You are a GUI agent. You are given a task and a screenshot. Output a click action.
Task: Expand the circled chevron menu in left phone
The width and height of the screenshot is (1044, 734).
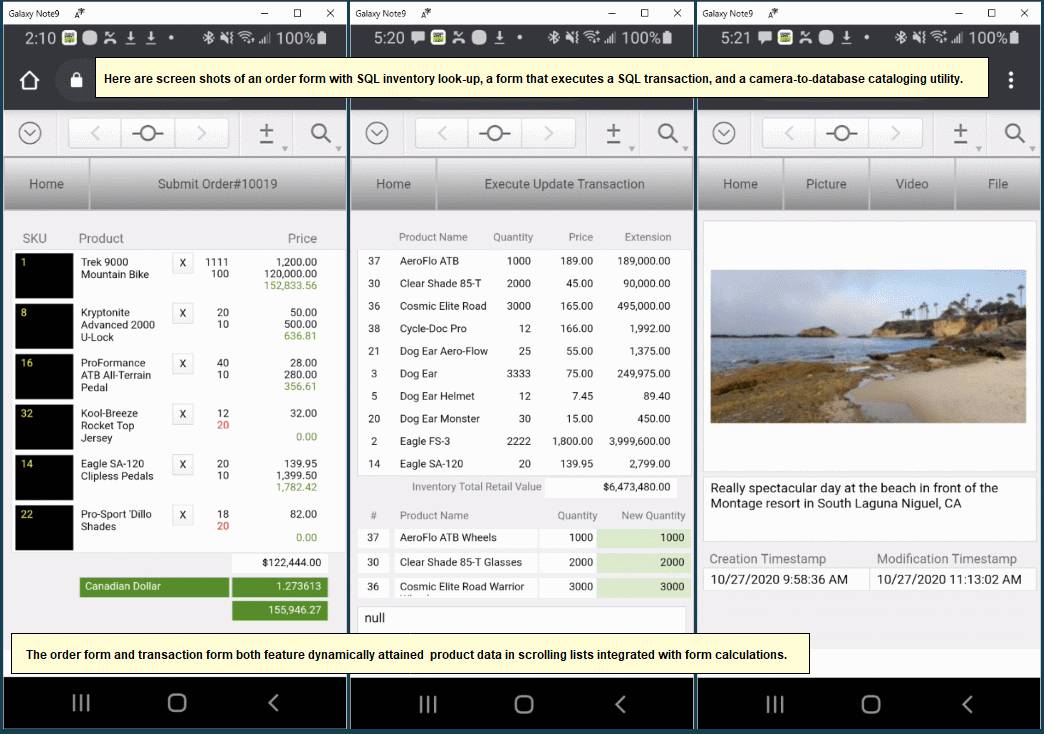(30, 134)
